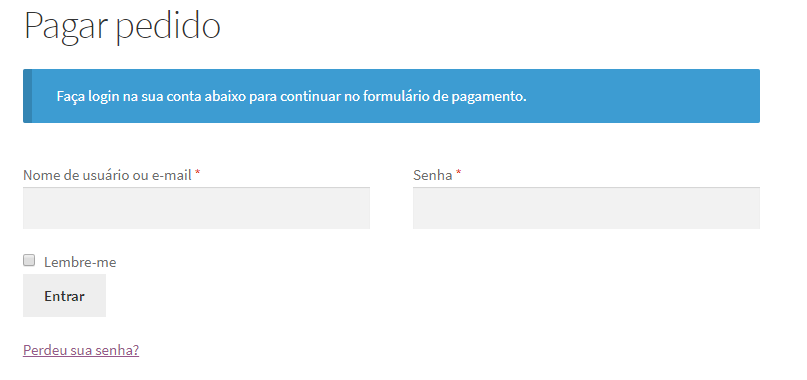
Task: Focus the username or e-mail input field
Action: coord(196,208)
